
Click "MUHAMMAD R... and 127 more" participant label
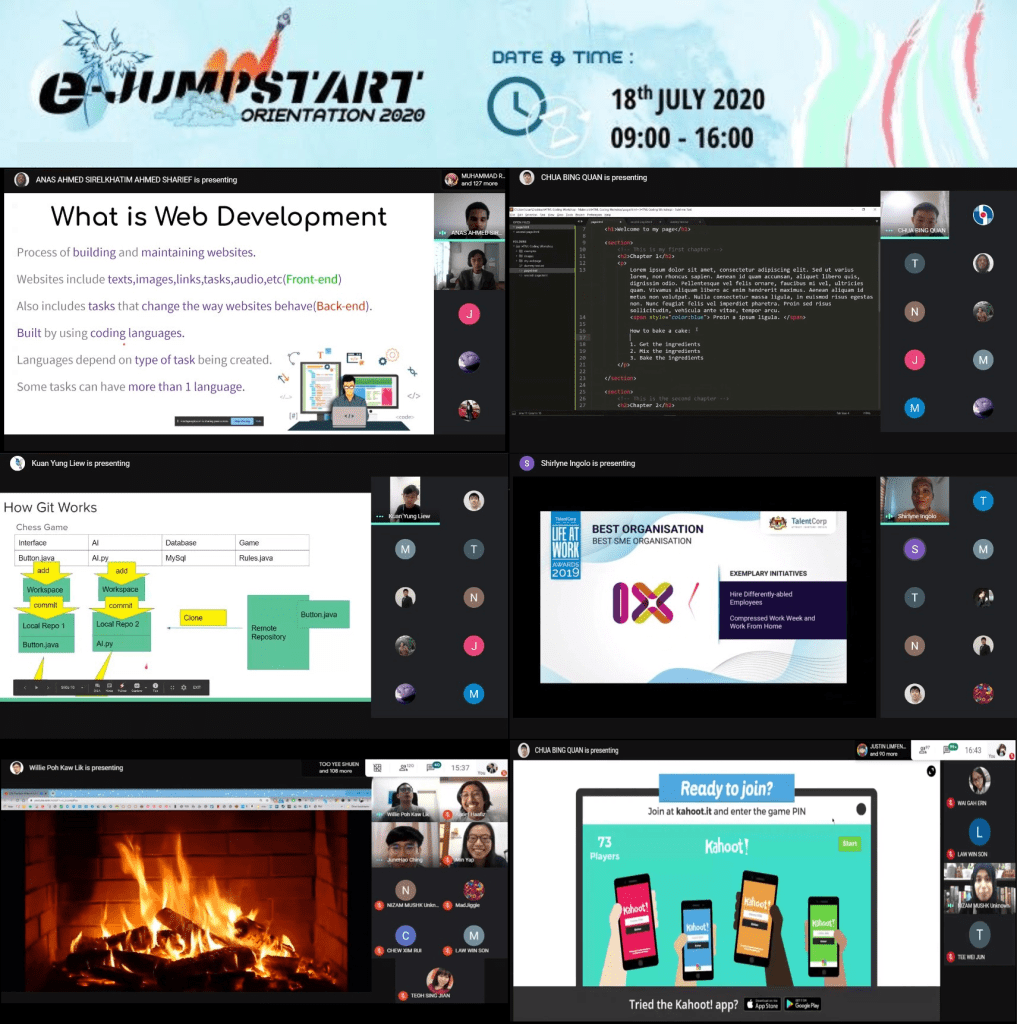[474, 180]
